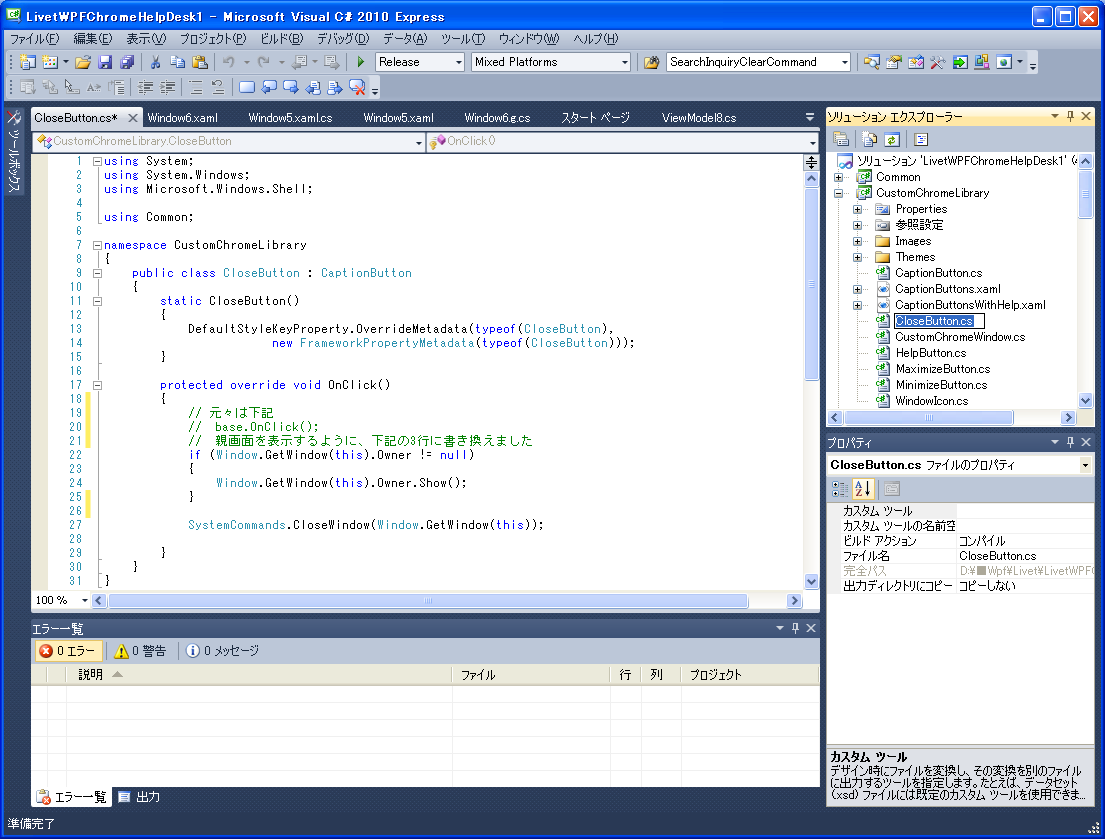This screenshot has width=1105, height=839.
Task: Open the CustomChromeLibrary.CloseButton type dropdown
Action: coord(419,142)
